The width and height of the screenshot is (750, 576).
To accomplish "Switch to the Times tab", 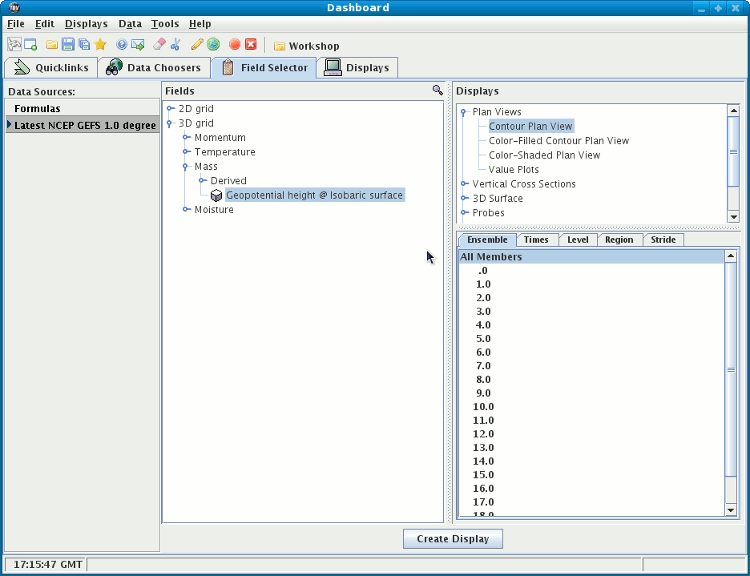I will point(536,240).
